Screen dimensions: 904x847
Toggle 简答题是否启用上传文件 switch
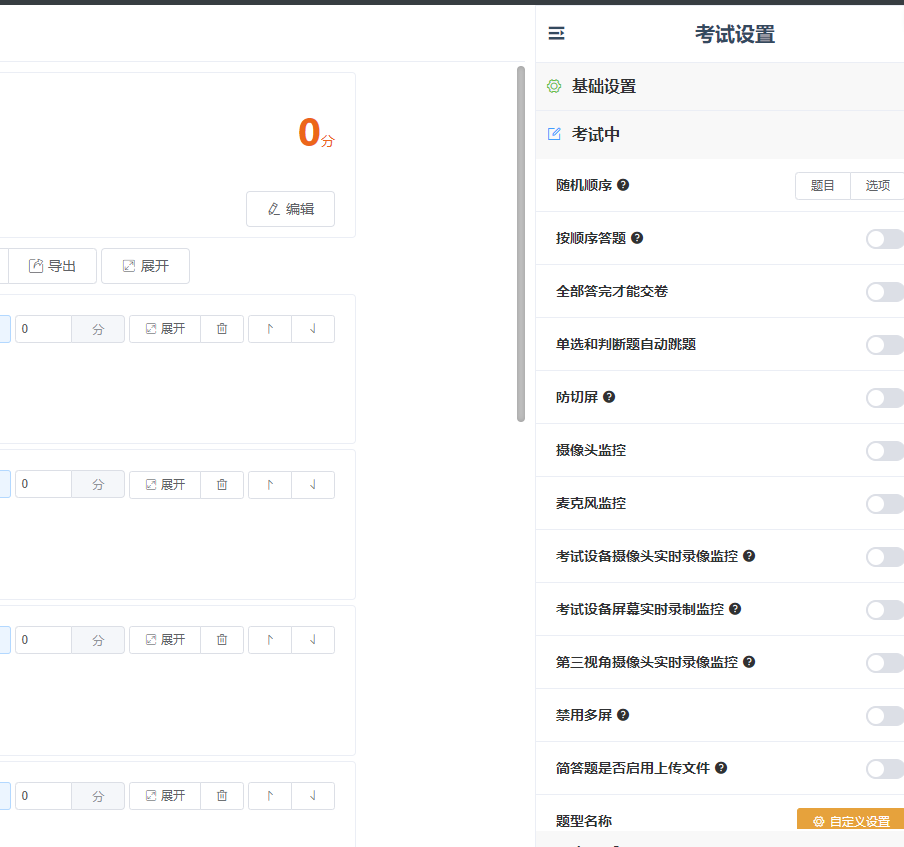885,769
